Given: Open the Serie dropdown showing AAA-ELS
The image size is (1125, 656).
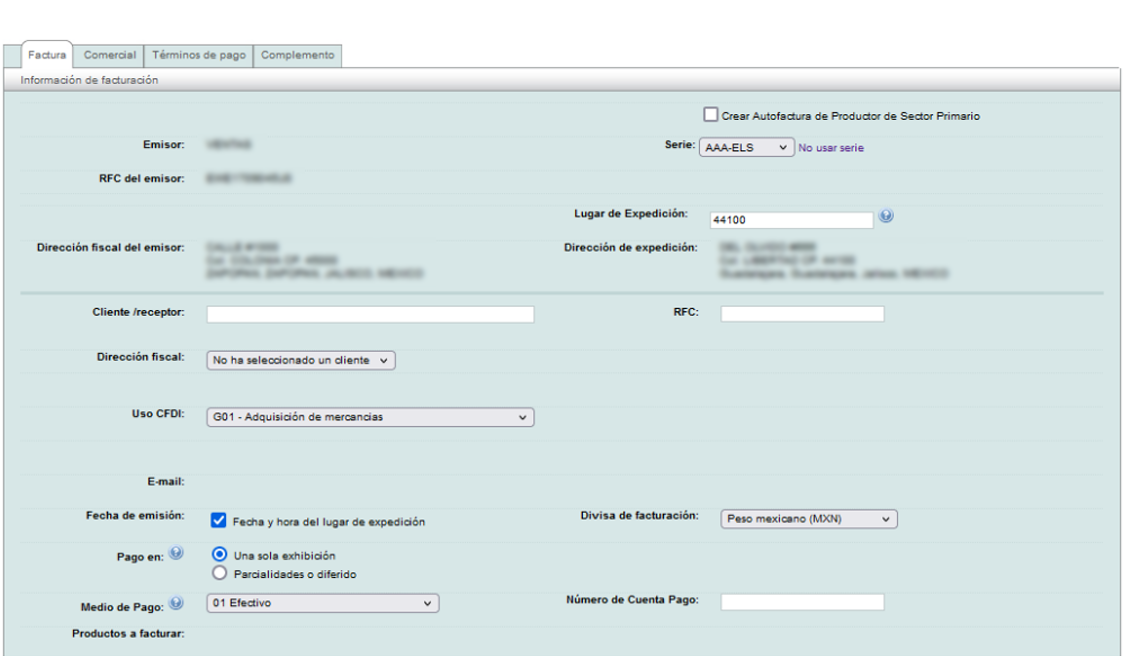Looking at the screenshot, I should 746,147.
